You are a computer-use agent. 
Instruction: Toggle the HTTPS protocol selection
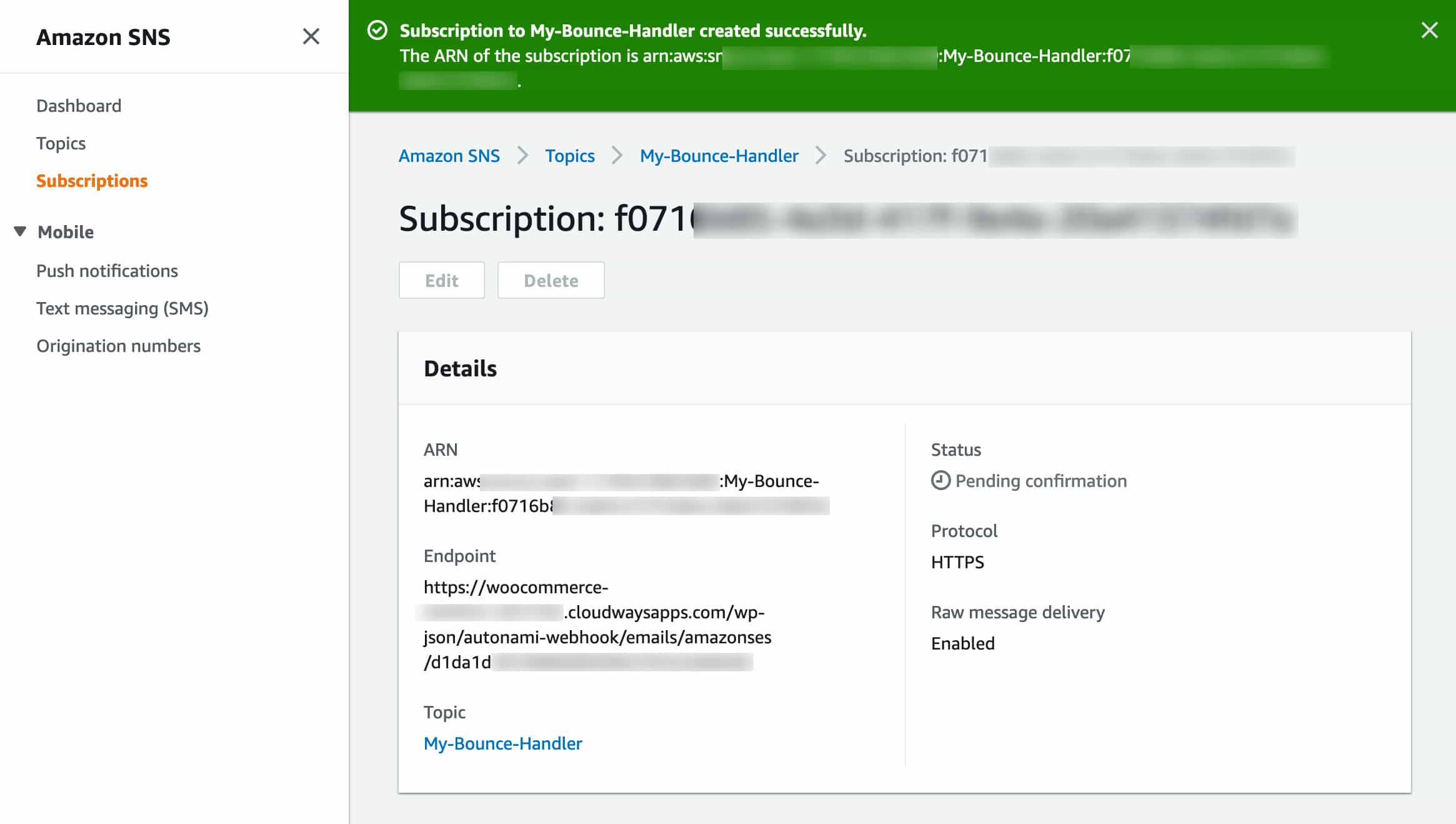point(958,562)
